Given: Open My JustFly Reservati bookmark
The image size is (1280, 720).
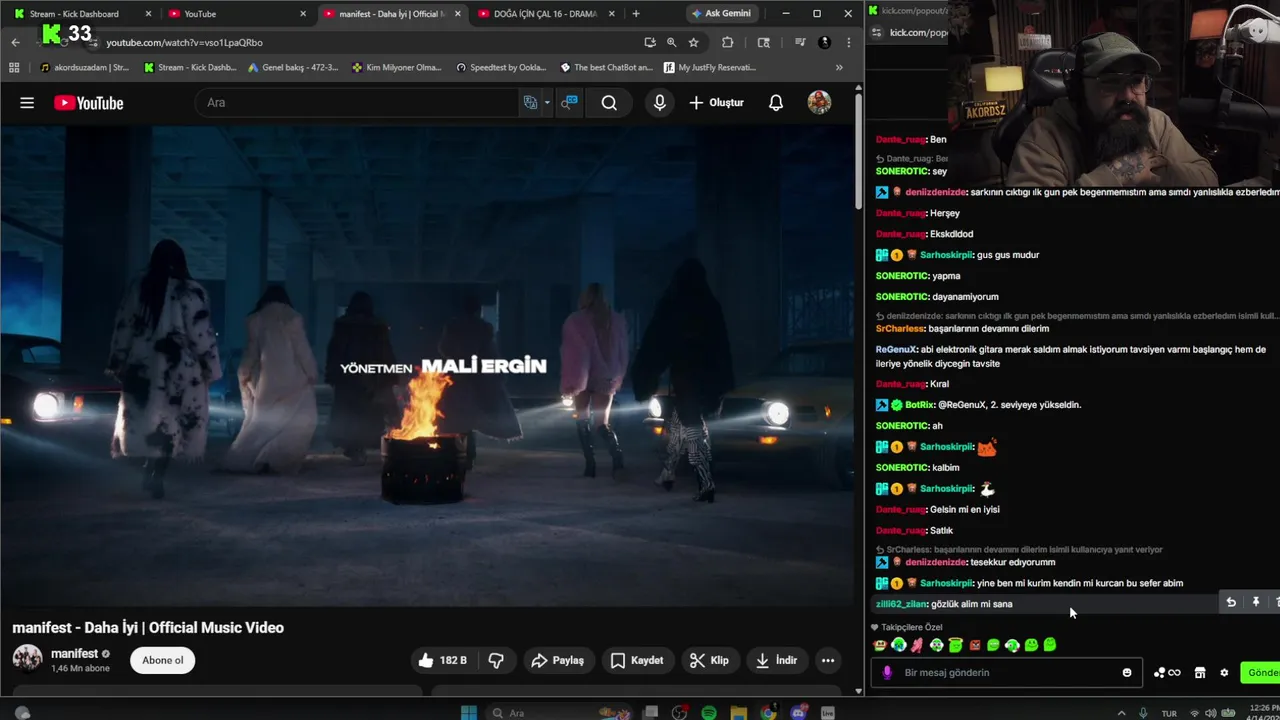Looking at the screenshot, I should 709,68.
